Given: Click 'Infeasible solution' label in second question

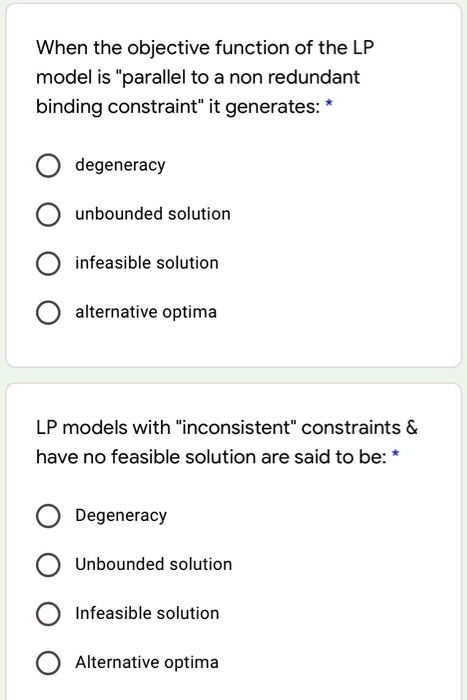Looking at the screenshot, I should 147,613.
